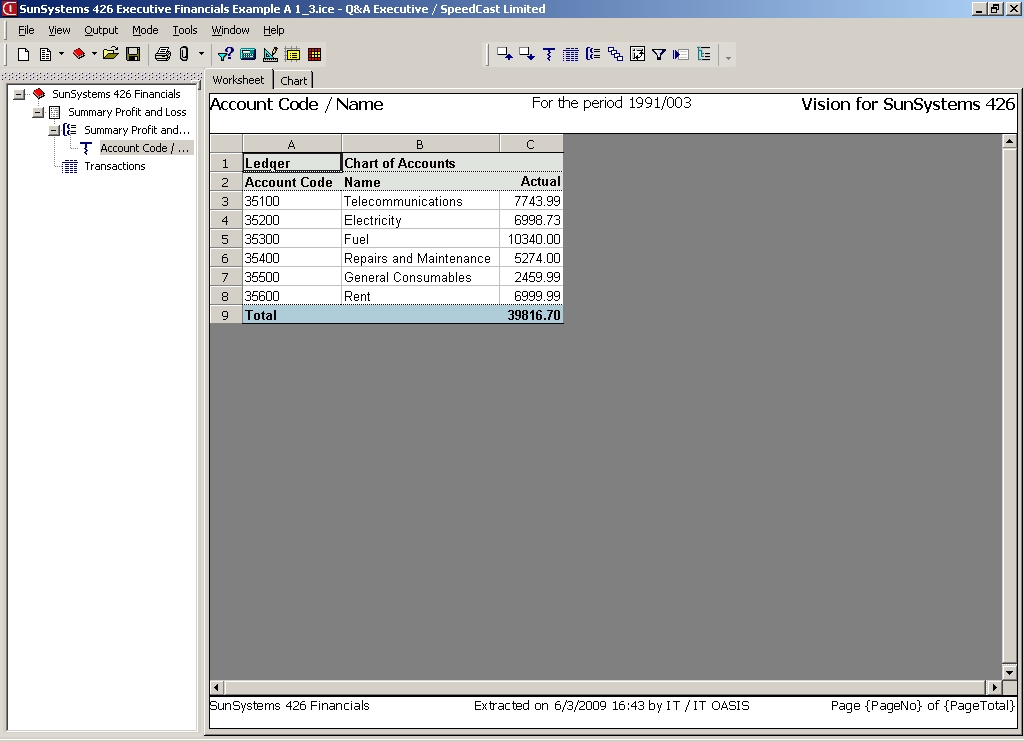Viewport: 1024px width, 742px height.
Task: Click the lined document template icon
Action: [x=45, y=54]
